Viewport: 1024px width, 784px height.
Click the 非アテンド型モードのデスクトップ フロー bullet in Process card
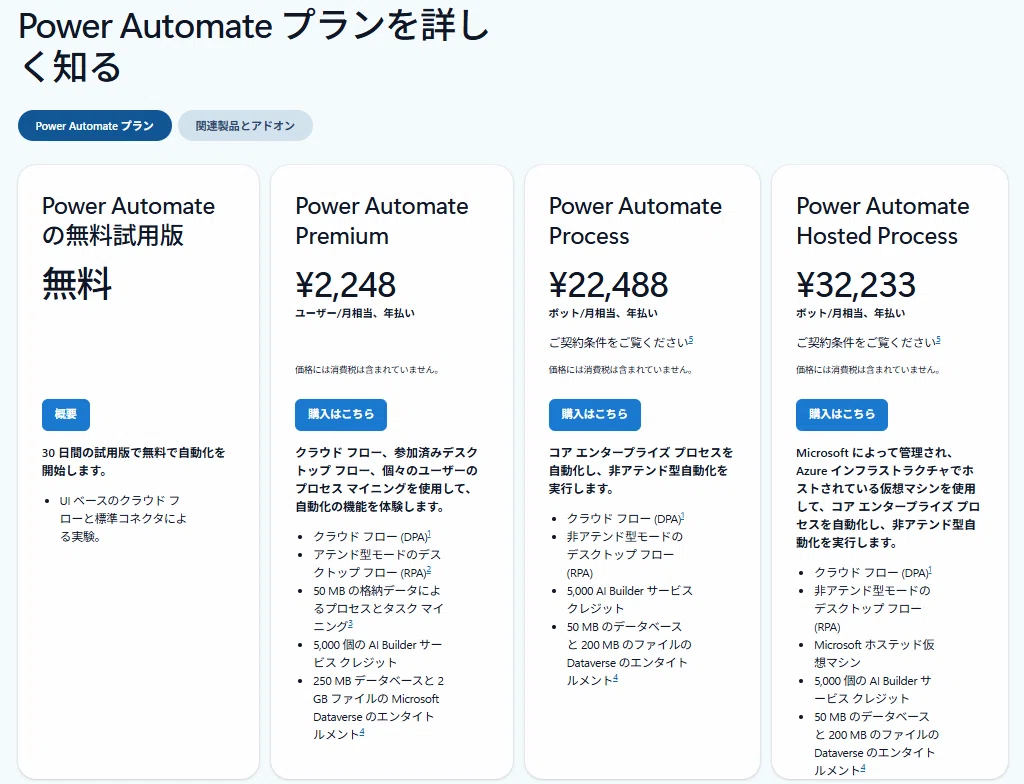tap(625, 555)
